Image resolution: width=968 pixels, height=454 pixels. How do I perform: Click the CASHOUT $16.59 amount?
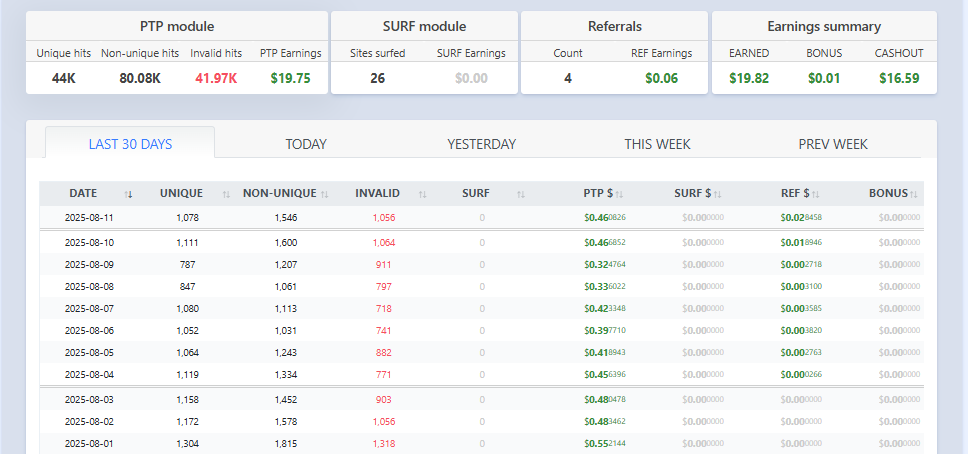click(899, 78)
